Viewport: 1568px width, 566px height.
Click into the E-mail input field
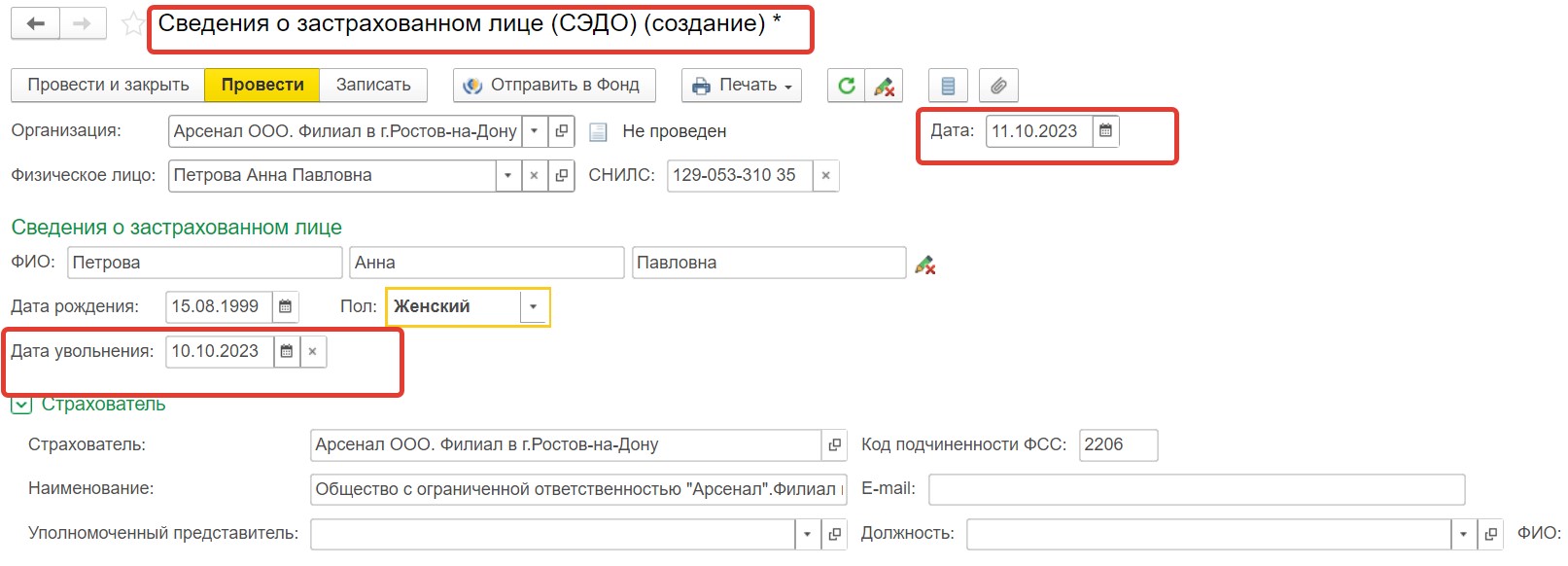click(x=1196, y=489)
